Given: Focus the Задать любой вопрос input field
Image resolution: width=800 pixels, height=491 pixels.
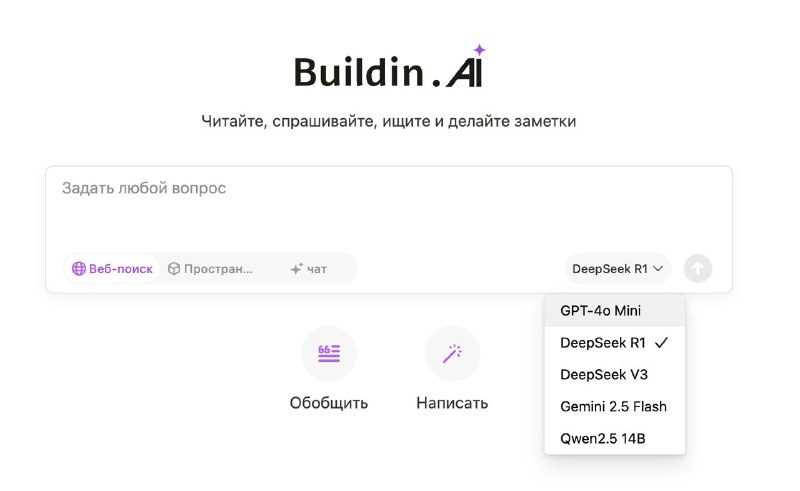Looking at the screenshot, I should coord(389,209).
